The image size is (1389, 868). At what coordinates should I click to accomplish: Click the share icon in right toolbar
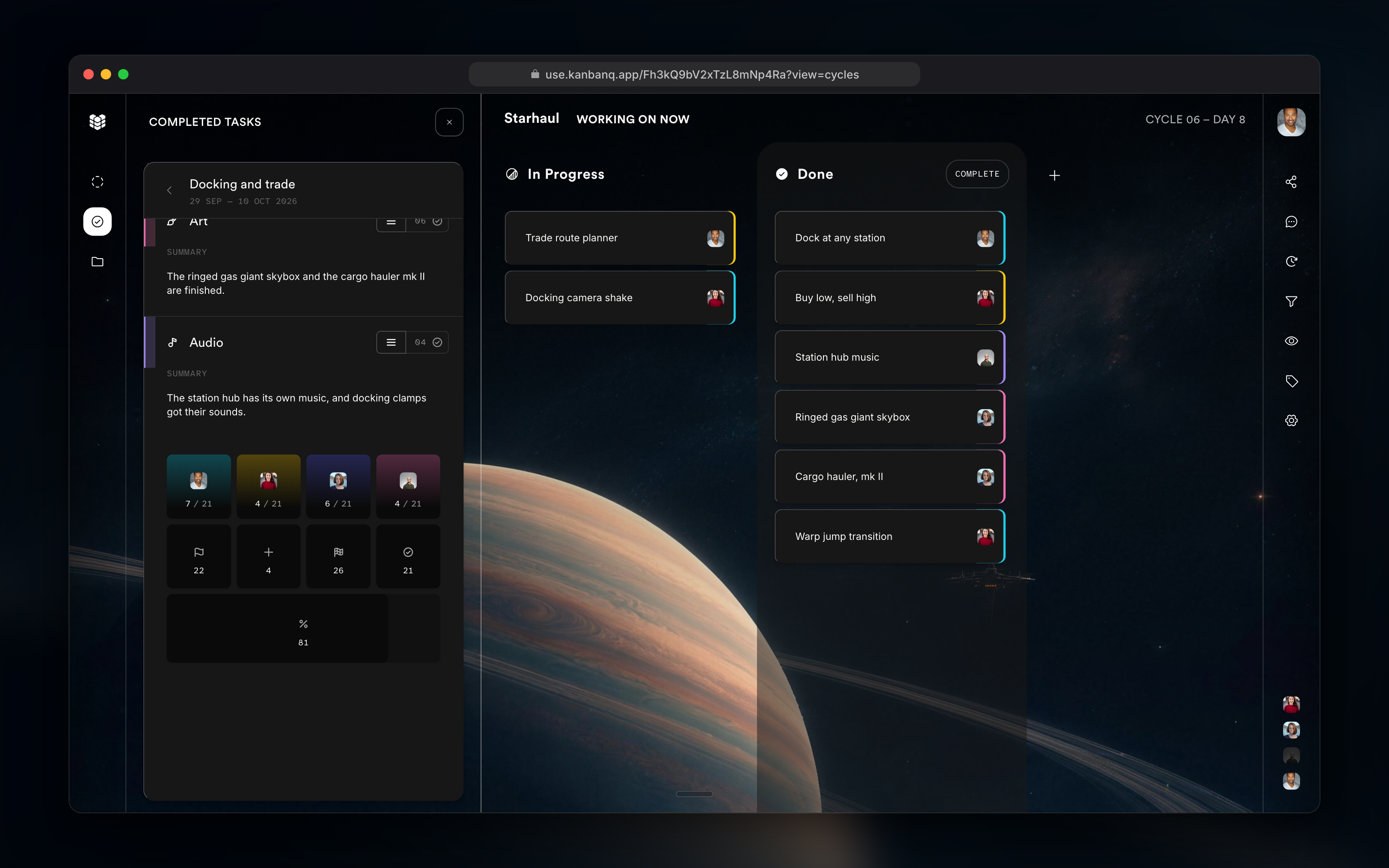click(1291, 182)
